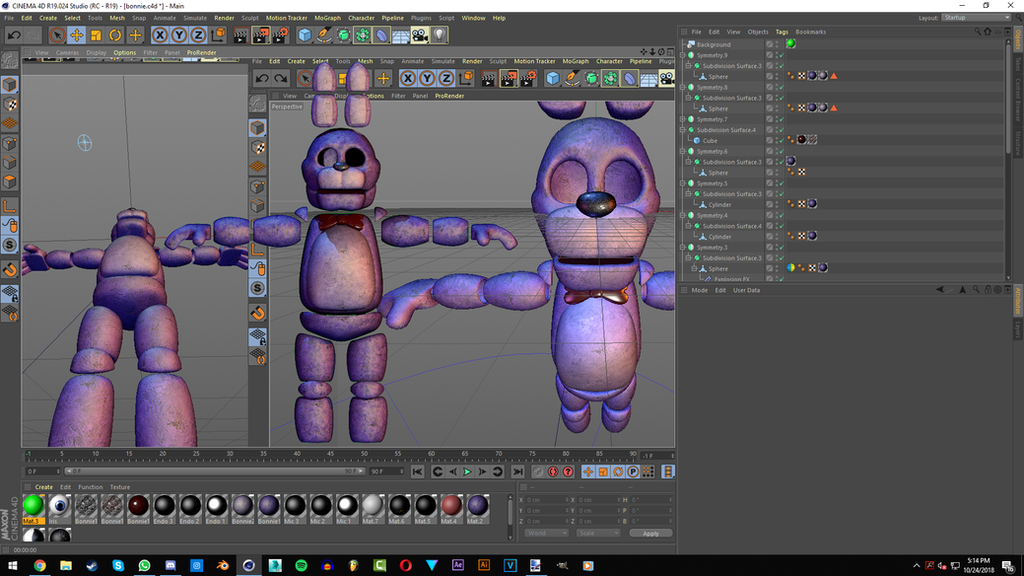
Task: Collapse the Symmetry.4 tree node
Action: [683, 216]
